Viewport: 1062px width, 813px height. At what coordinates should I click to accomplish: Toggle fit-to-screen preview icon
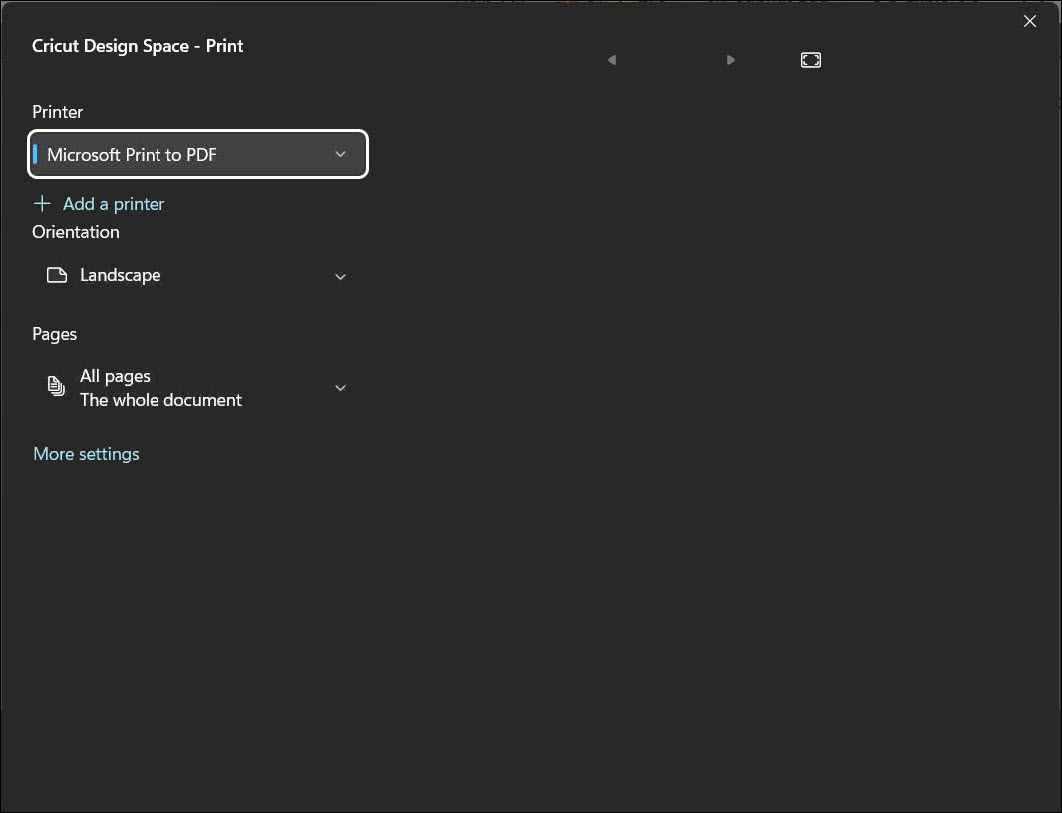811,60
